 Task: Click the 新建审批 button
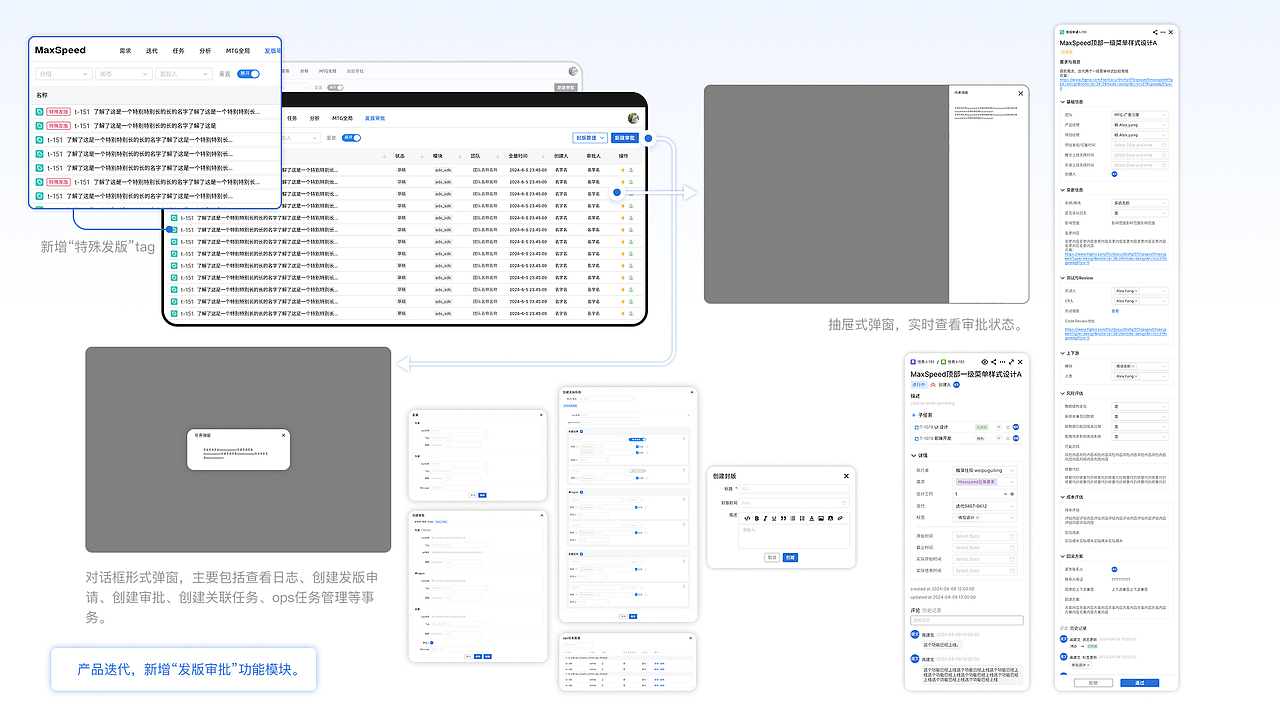625,138
